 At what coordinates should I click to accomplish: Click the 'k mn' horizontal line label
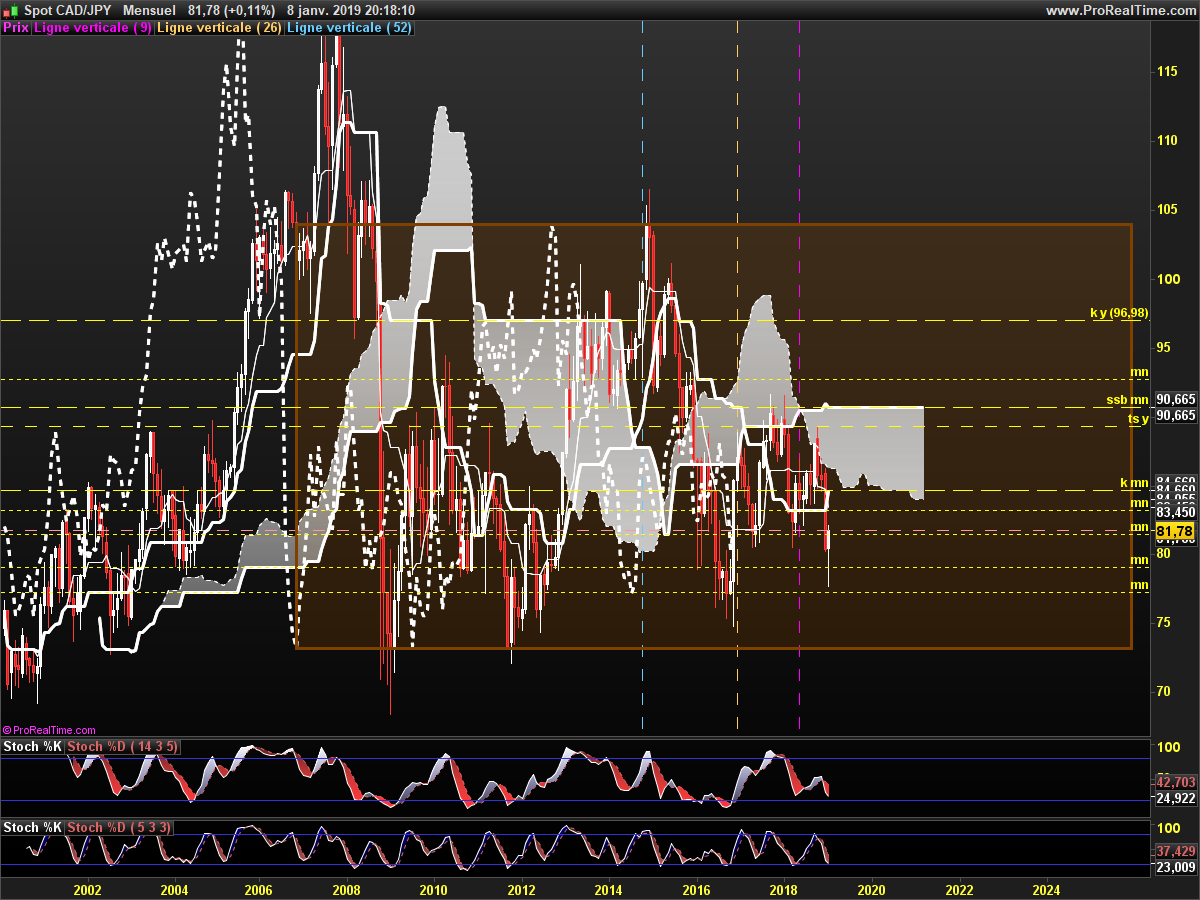click(x=1134, y=483)
